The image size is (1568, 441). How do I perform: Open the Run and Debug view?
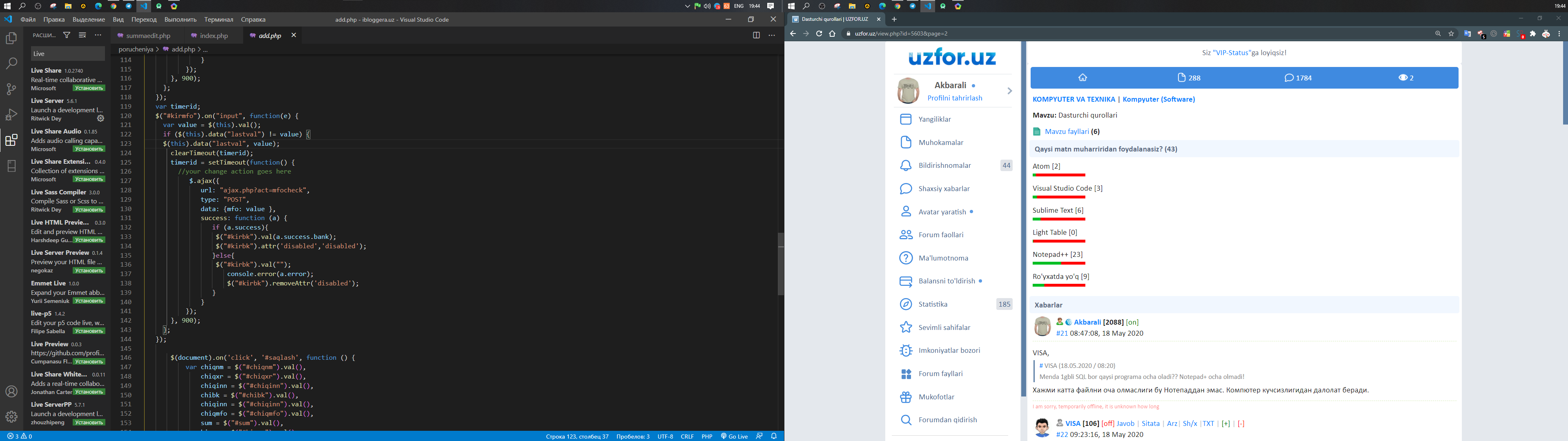tap(11, 114)
